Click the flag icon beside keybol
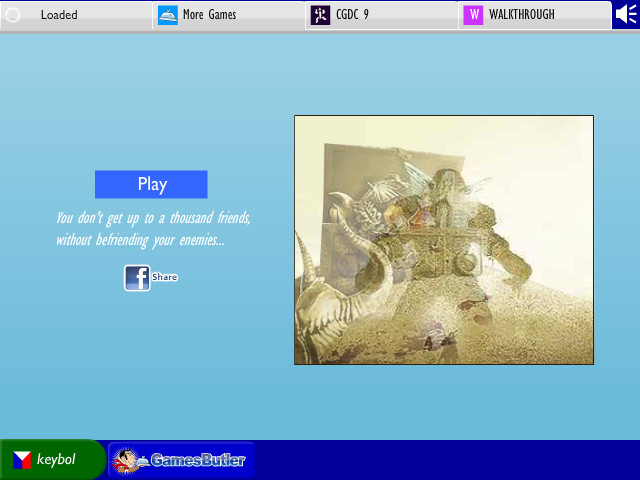The width and height of the screenshot is (640, 480). coord(22,460)
